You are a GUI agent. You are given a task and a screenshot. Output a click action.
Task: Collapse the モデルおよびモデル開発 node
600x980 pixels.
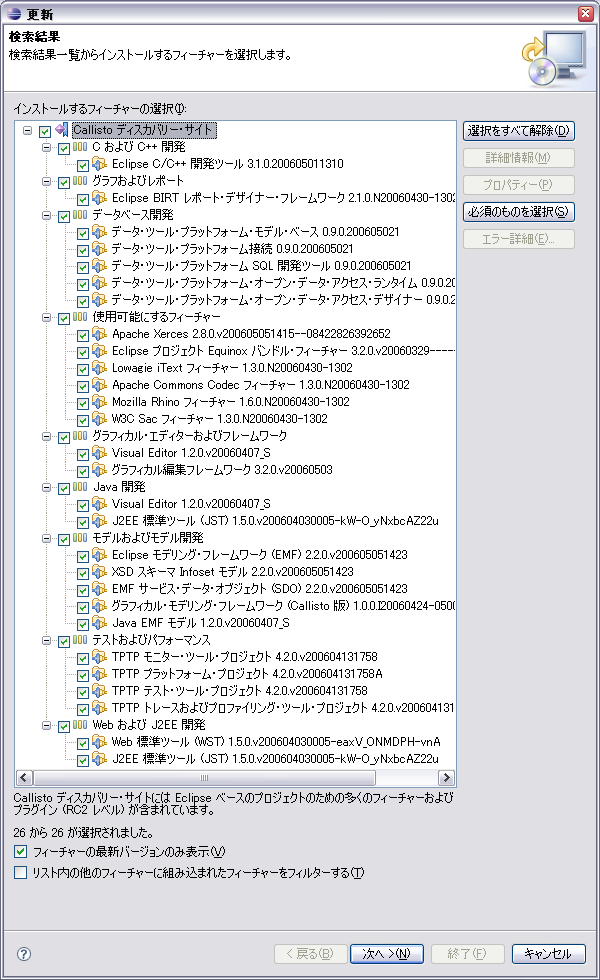pyautogui.click(x=46, y=538)
